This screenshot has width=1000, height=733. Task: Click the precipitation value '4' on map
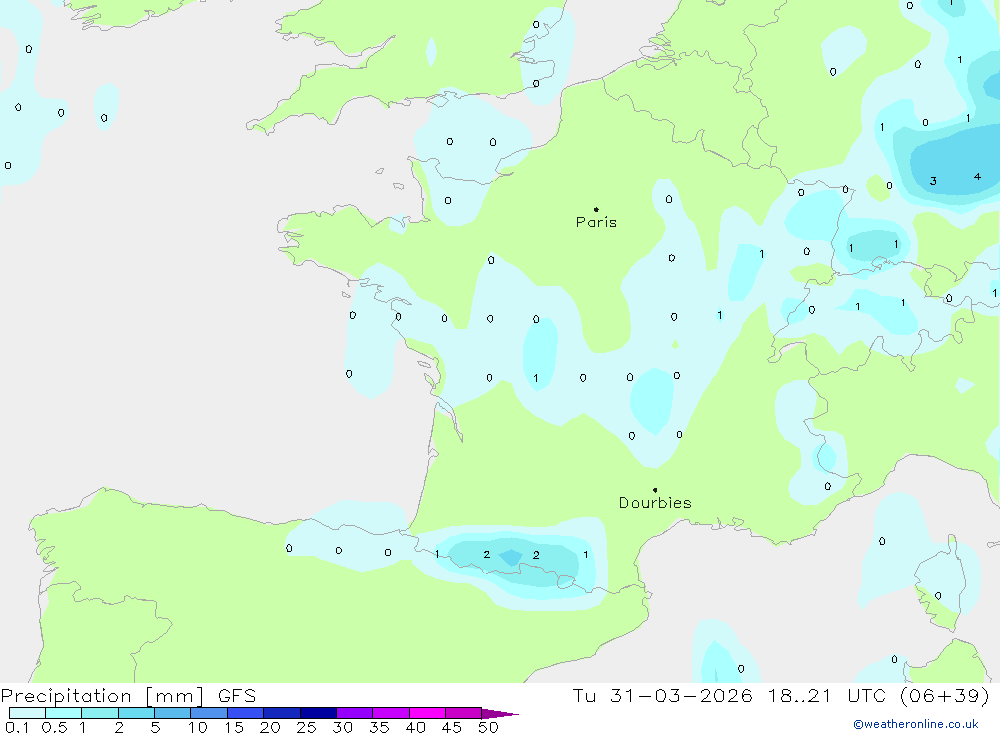[977, 177]
